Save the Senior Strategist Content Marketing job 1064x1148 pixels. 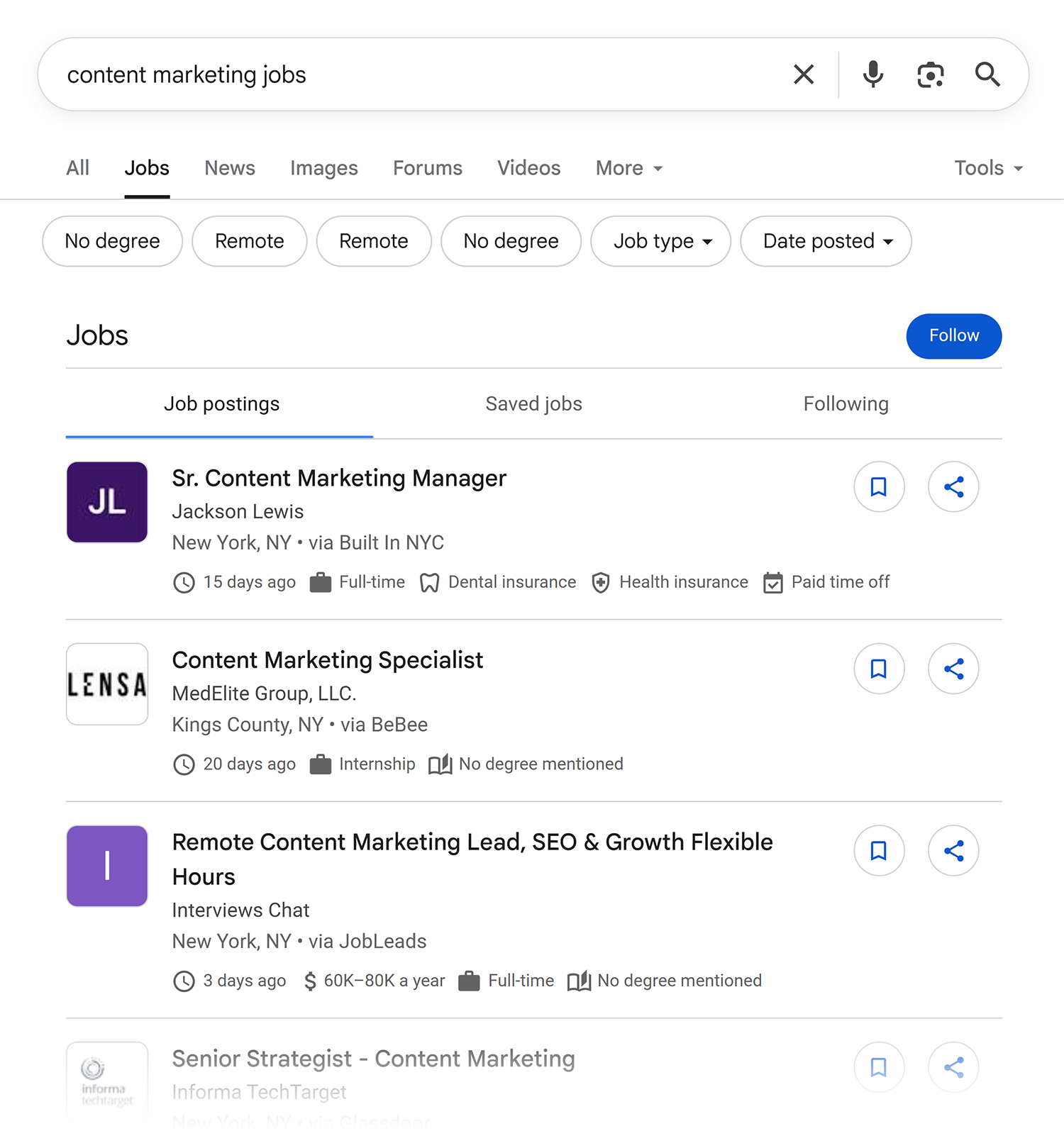tap(879, 1067)
